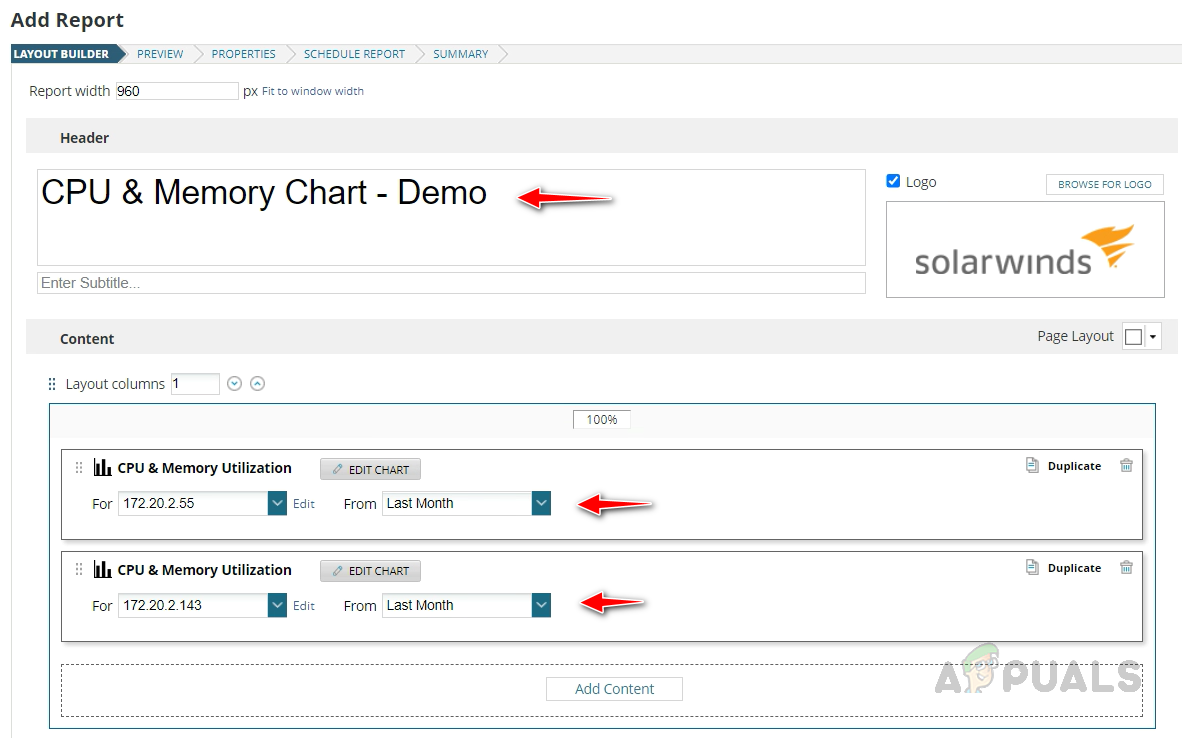The image size is (1182, 738).
Task: Expand node dropdown showing 172.20.2.55
Action: (277, 504)
